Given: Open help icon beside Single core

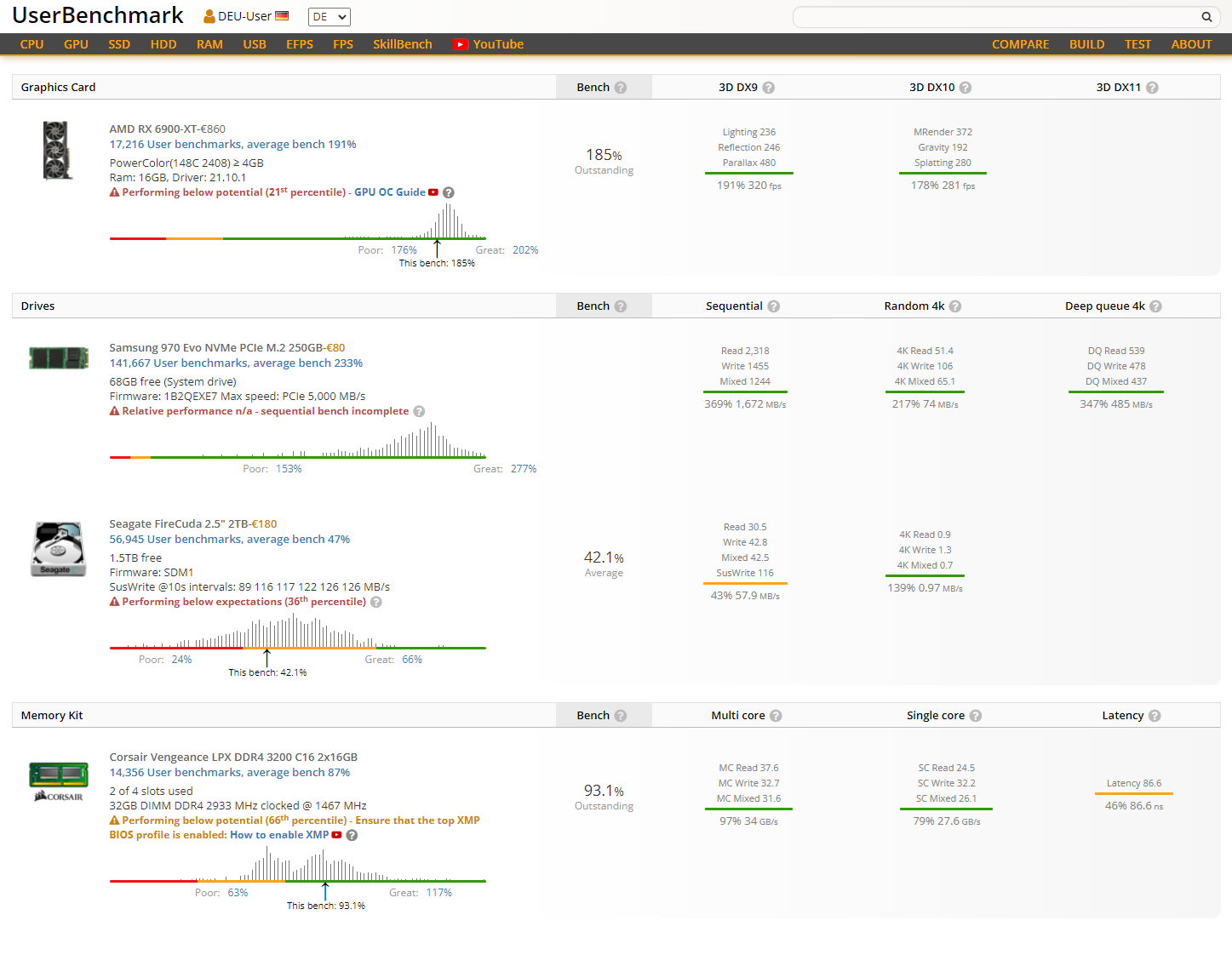Looking at the screenshot, I should 976,716.
